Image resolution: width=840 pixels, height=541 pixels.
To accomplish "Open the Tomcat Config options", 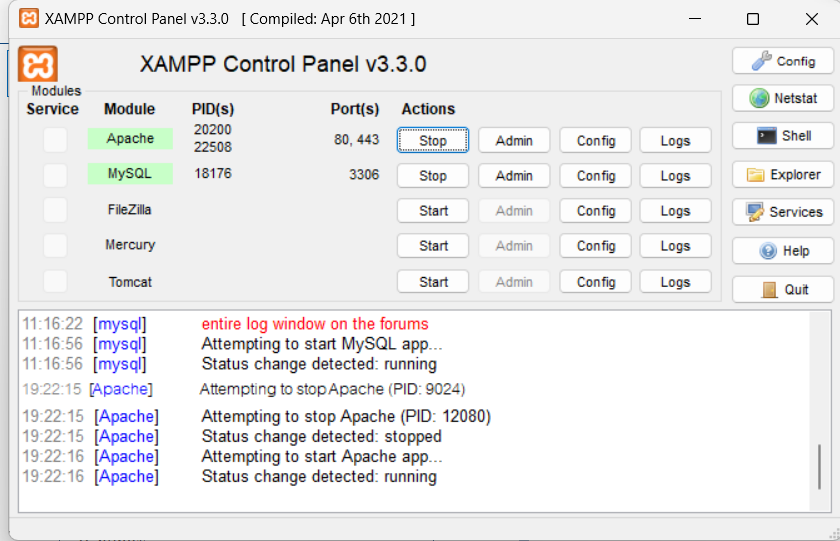I will (x=595, y=282).
